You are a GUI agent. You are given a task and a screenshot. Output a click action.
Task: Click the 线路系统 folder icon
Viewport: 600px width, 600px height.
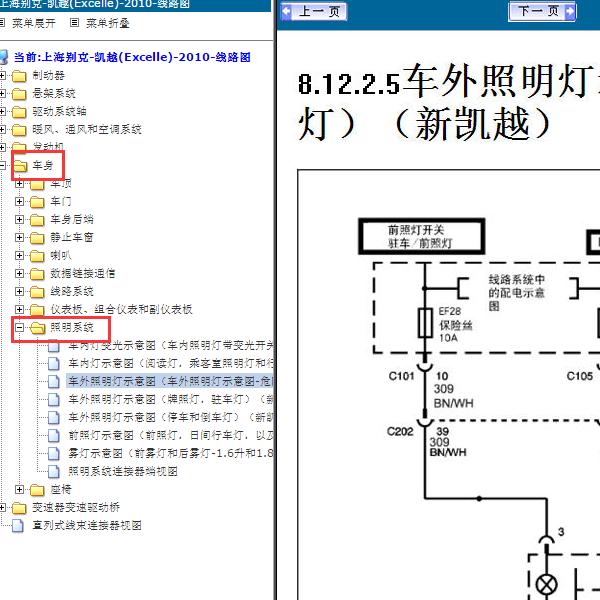[x=37, y=292]
